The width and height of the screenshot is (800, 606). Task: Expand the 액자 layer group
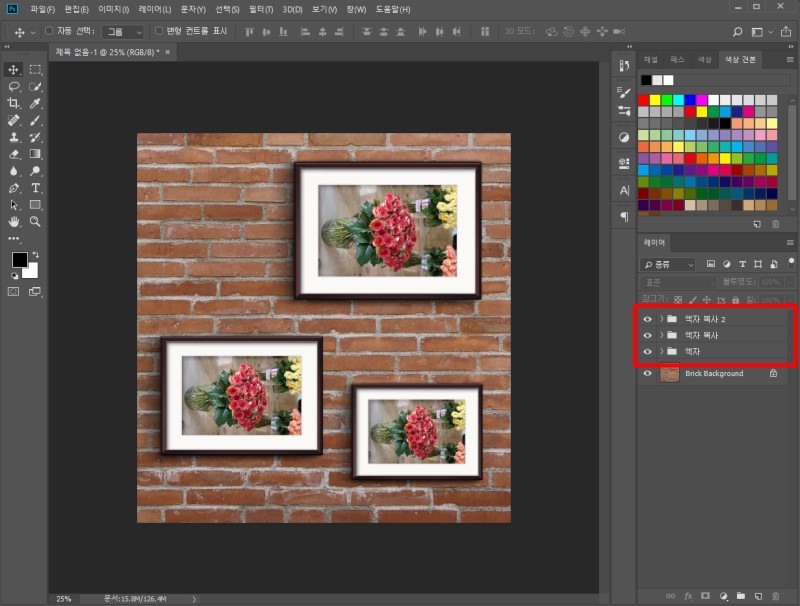coord(661,352)
